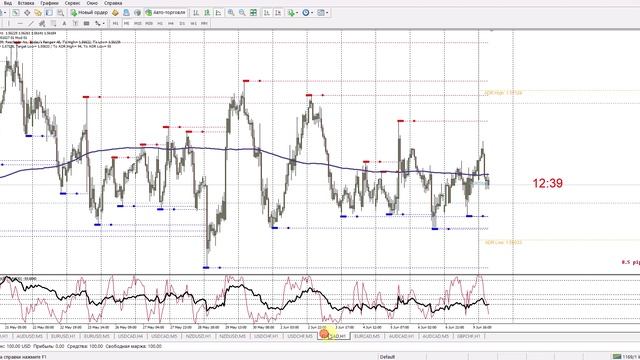The image size is (640, 360).
Task: Select the text label T tool
Action: [75, 24]
